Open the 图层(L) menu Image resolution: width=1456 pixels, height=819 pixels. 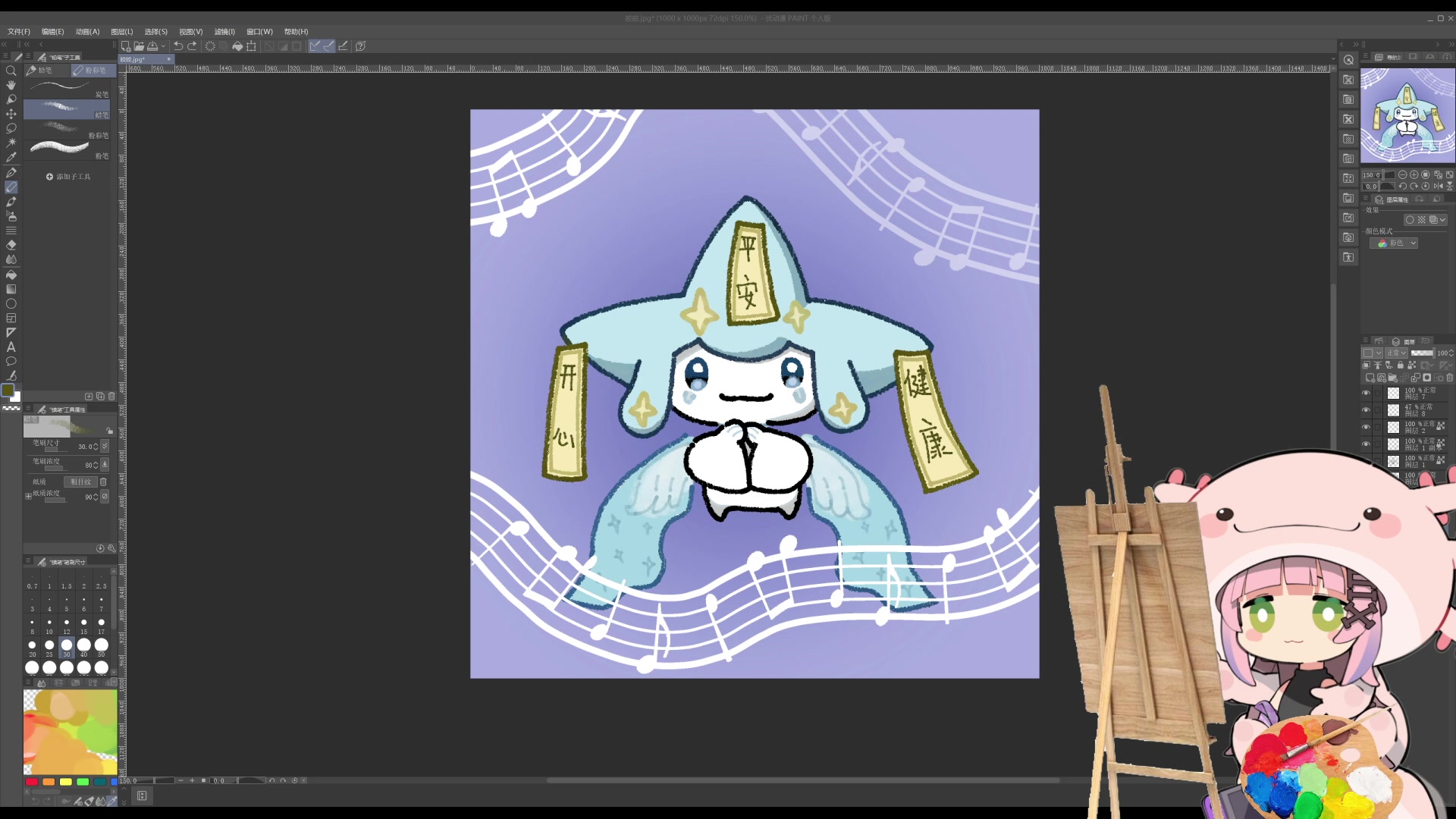(122, 32)
